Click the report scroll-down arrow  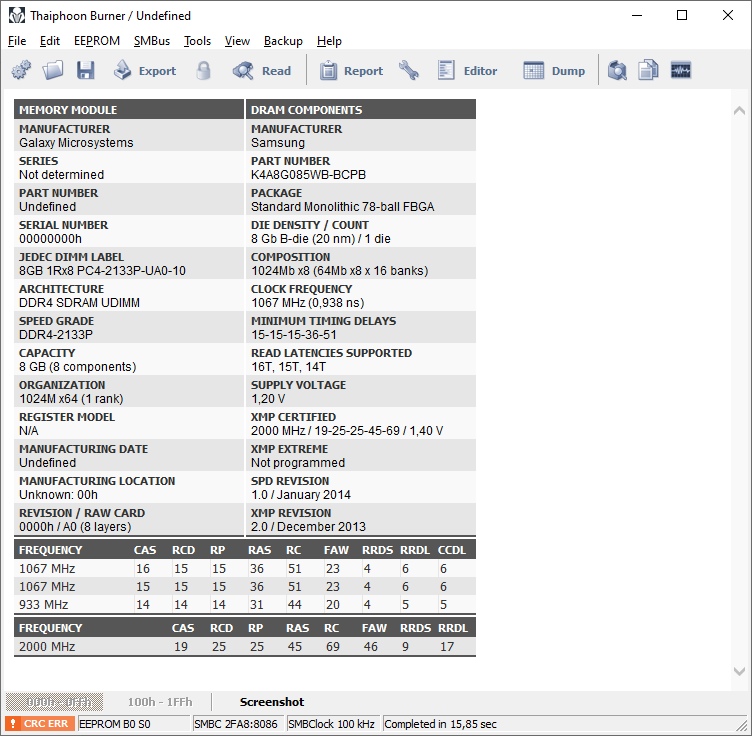click(739, 671)
